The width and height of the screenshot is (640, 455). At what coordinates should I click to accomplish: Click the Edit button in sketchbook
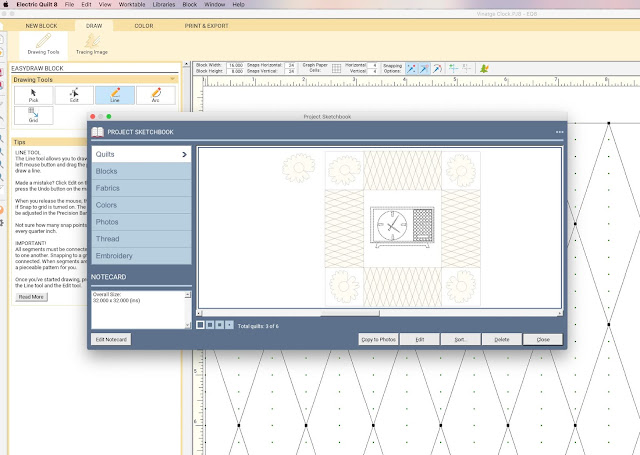pos(420,339)
